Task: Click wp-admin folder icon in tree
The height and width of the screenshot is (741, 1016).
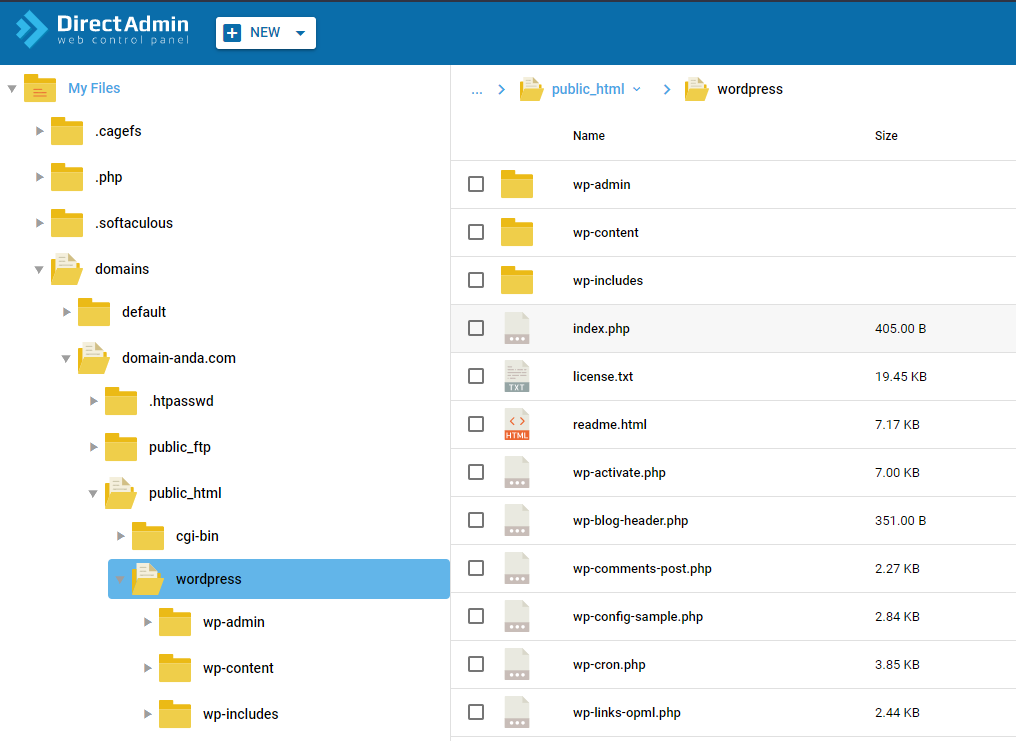Action: [x=176, y=622]
